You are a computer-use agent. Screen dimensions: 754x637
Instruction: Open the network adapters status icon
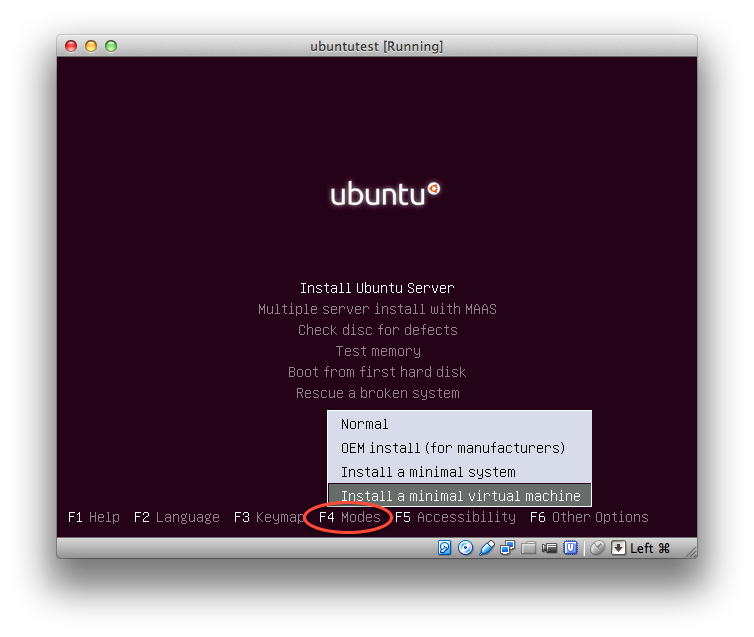tap(508, 548)
